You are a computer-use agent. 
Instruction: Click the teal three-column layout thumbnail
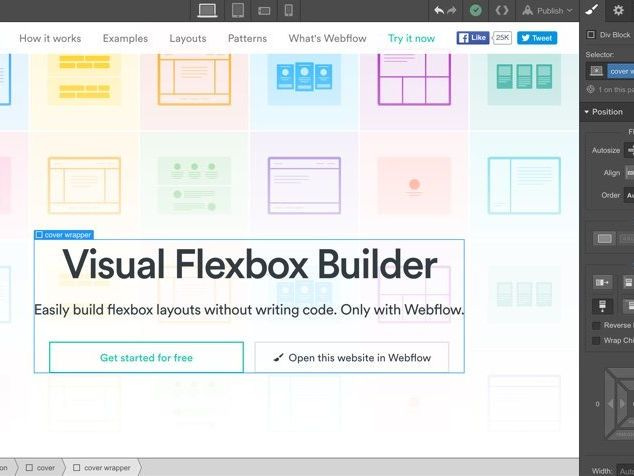524,77
